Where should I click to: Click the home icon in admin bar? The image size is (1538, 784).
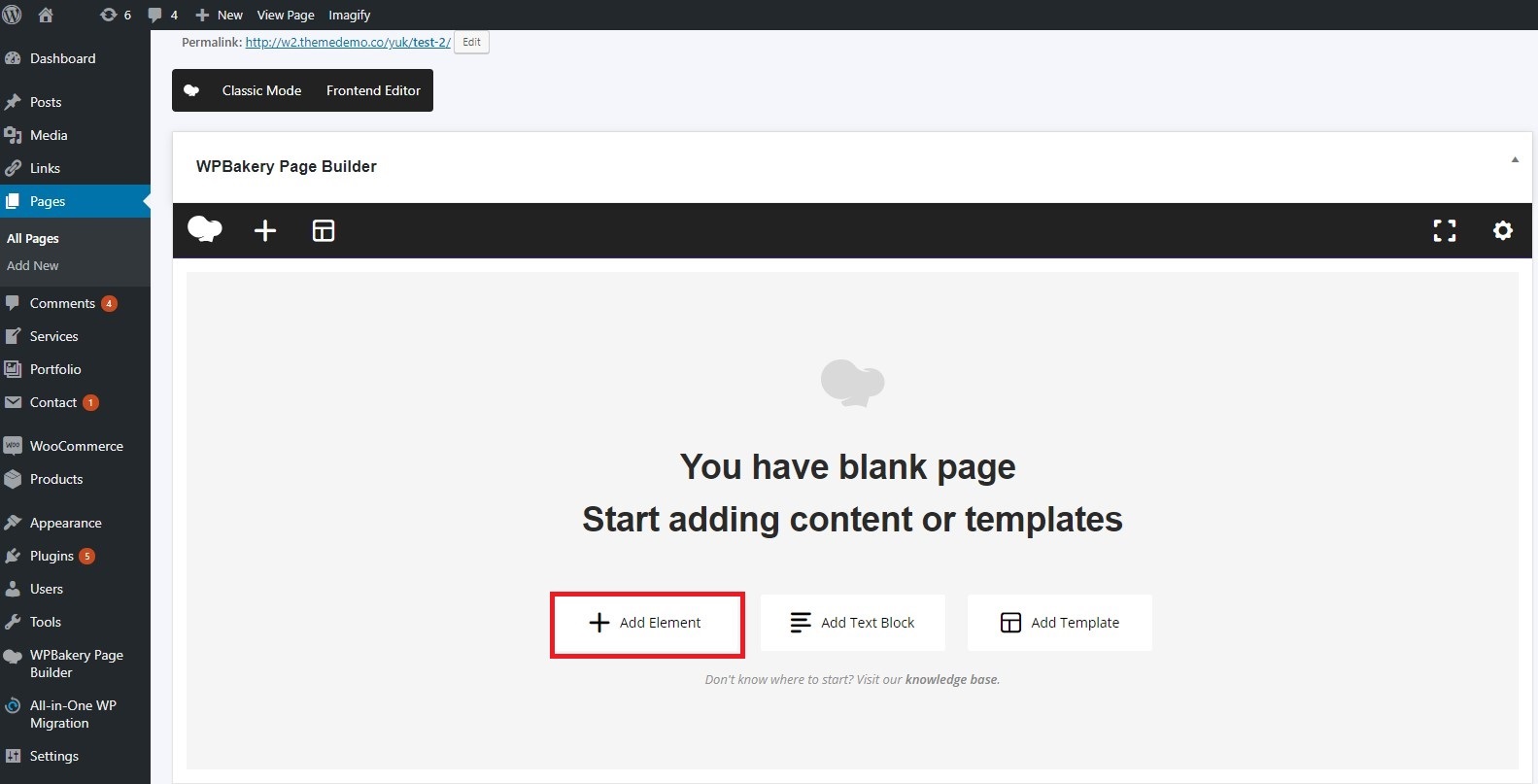[46, 15]
